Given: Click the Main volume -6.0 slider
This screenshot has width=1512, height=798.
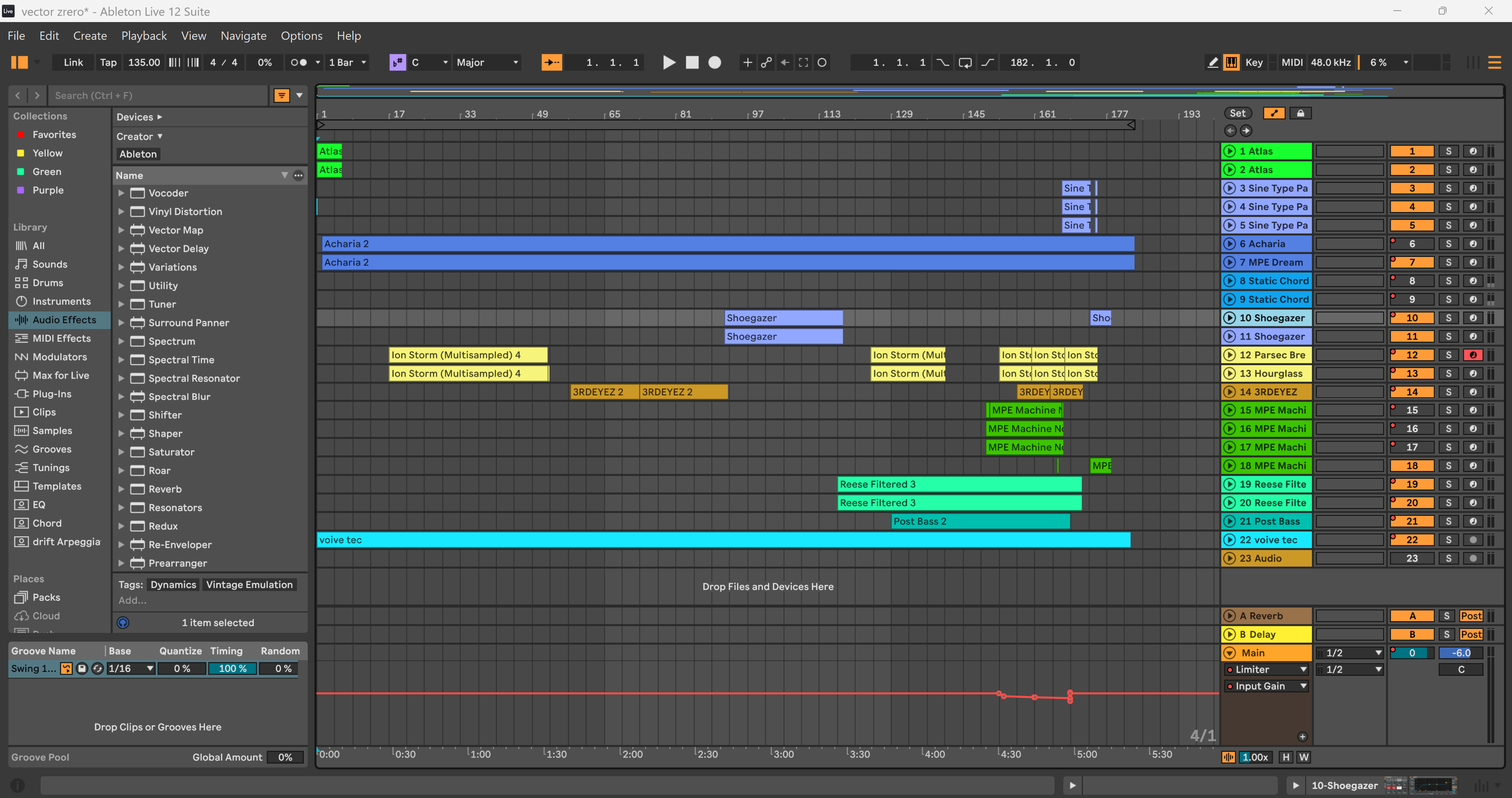Looking at the screenshot, I should click(1460, 652).
